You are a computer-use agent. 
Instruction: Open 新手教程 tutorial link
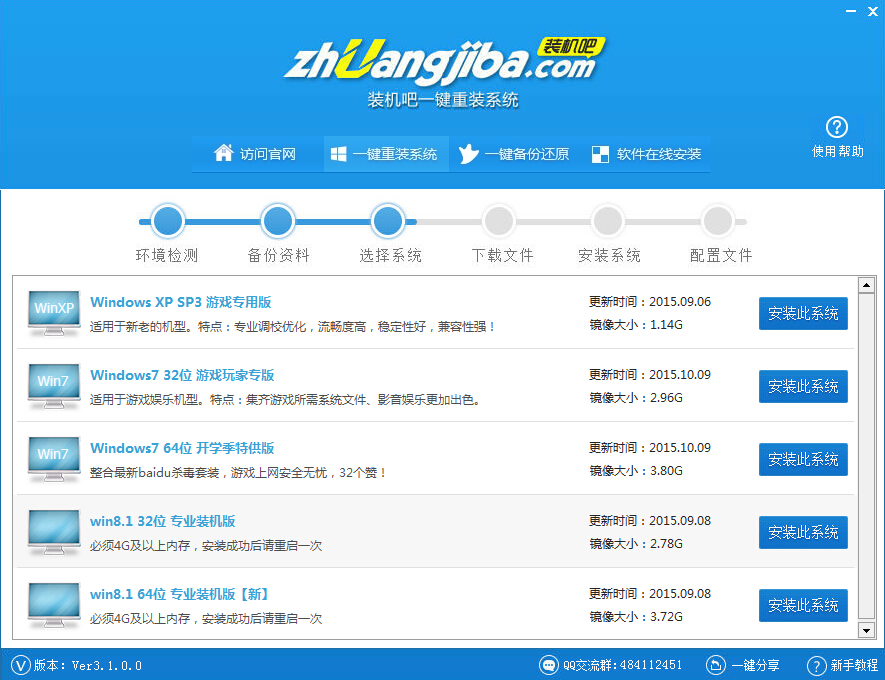pos(854,665)
